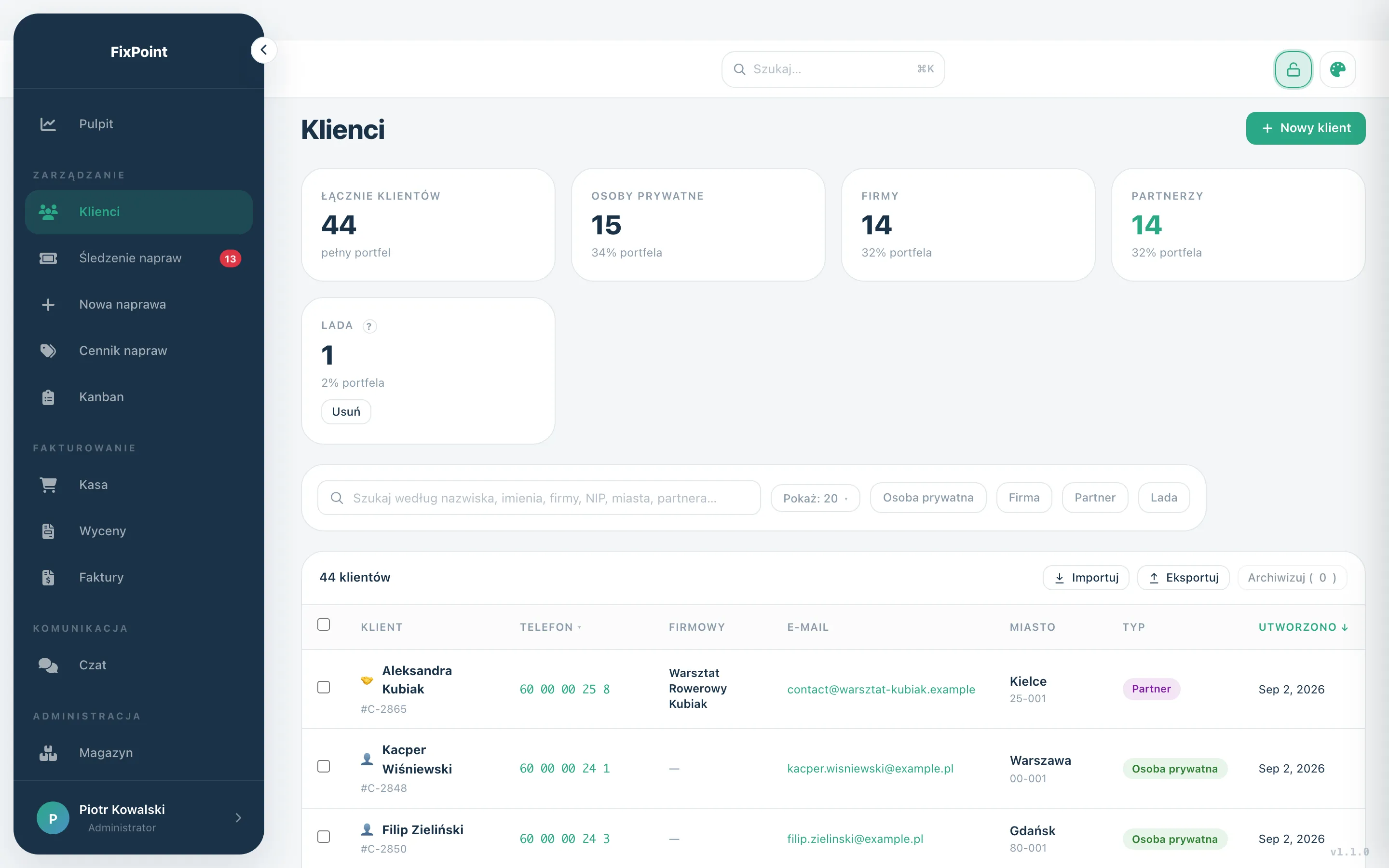The image size is (1389, 868).
Task: Sort the table by the Utworzono column
Action: click(1303, 627)
